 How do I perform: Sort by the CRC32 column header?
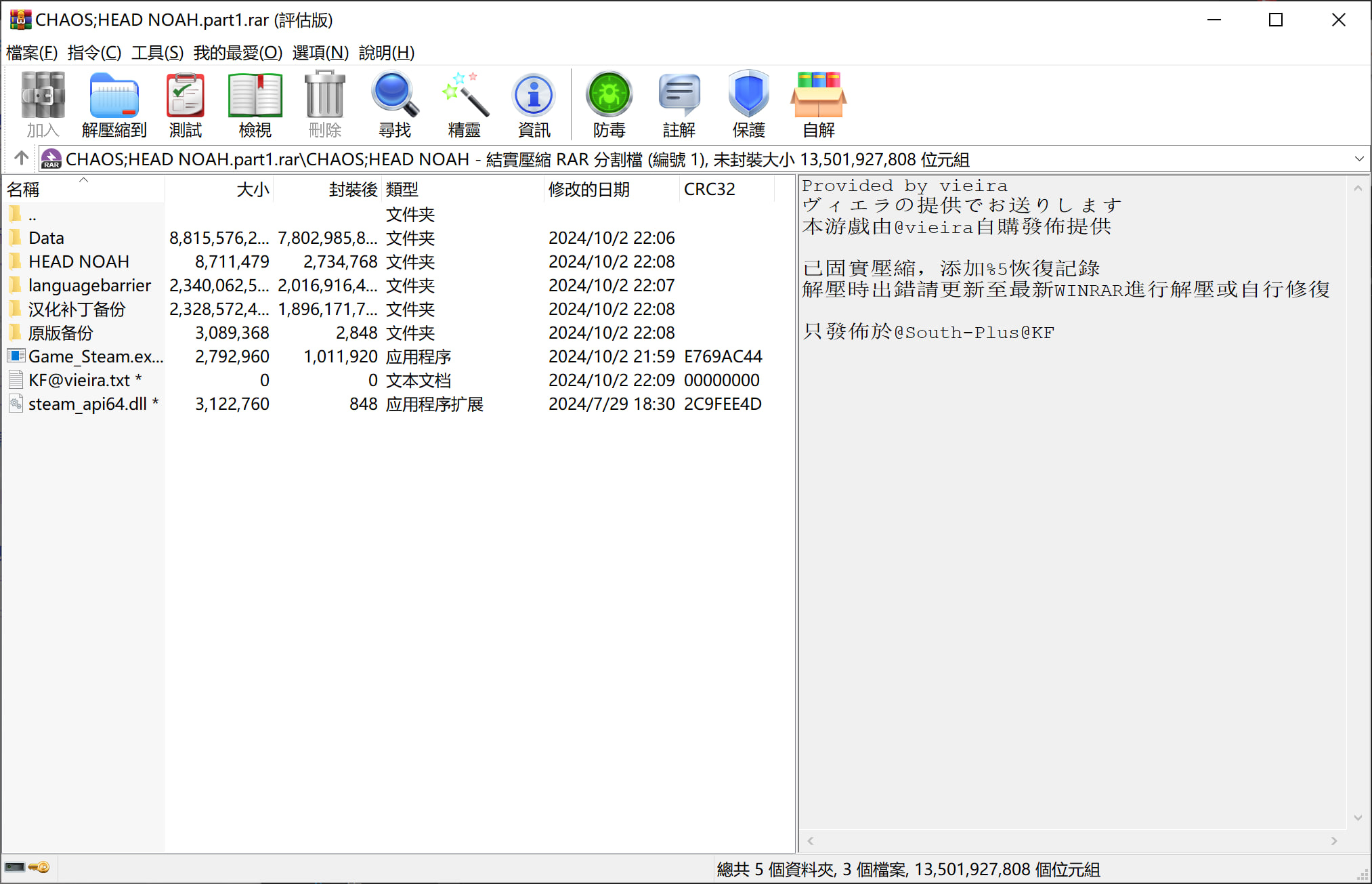[x=709, y=190]
